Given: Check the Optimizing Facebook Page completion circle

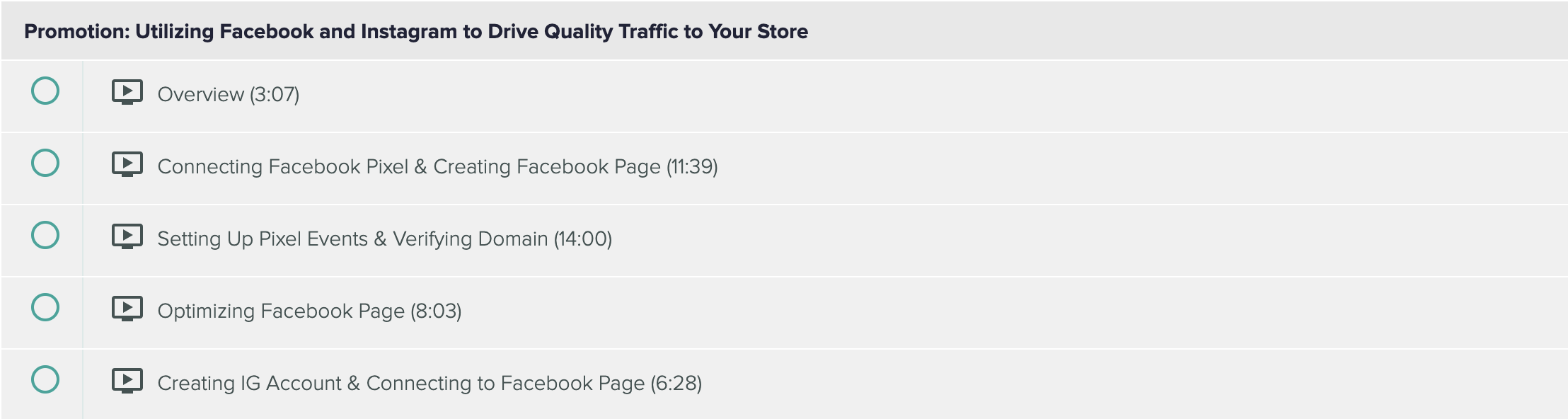Looking at the screenshot, I should tap(45, 307).
